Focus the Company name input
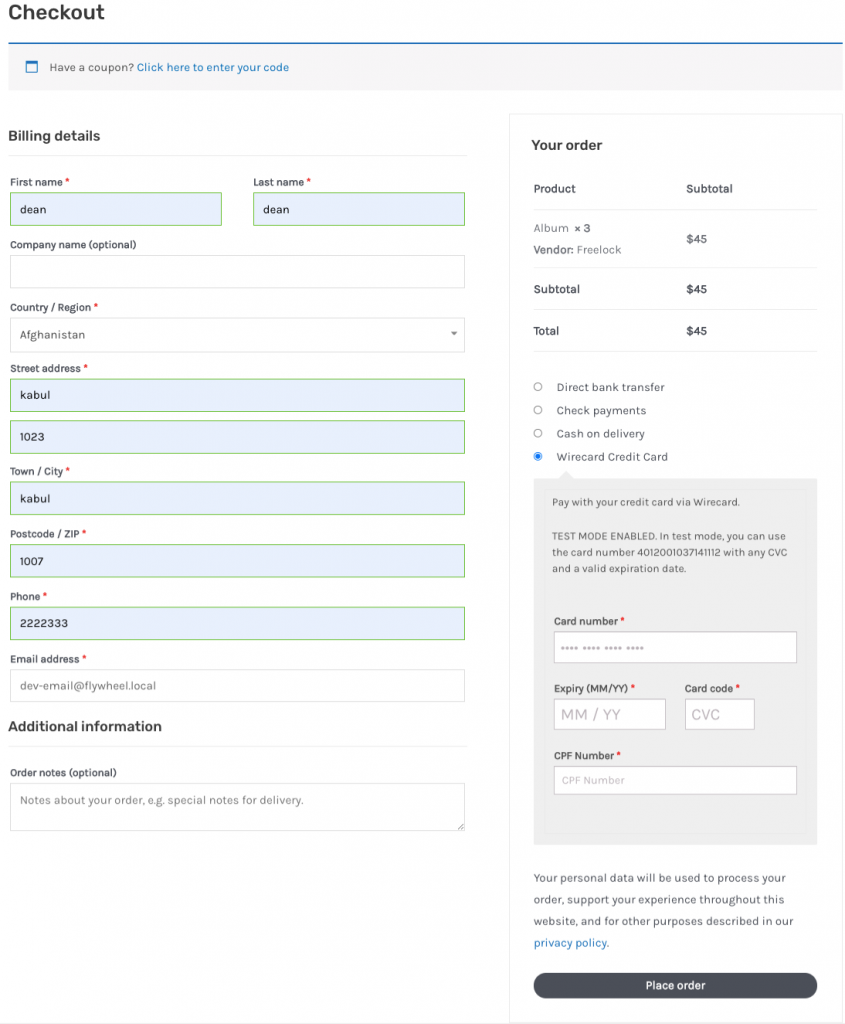 click(237, 272)
